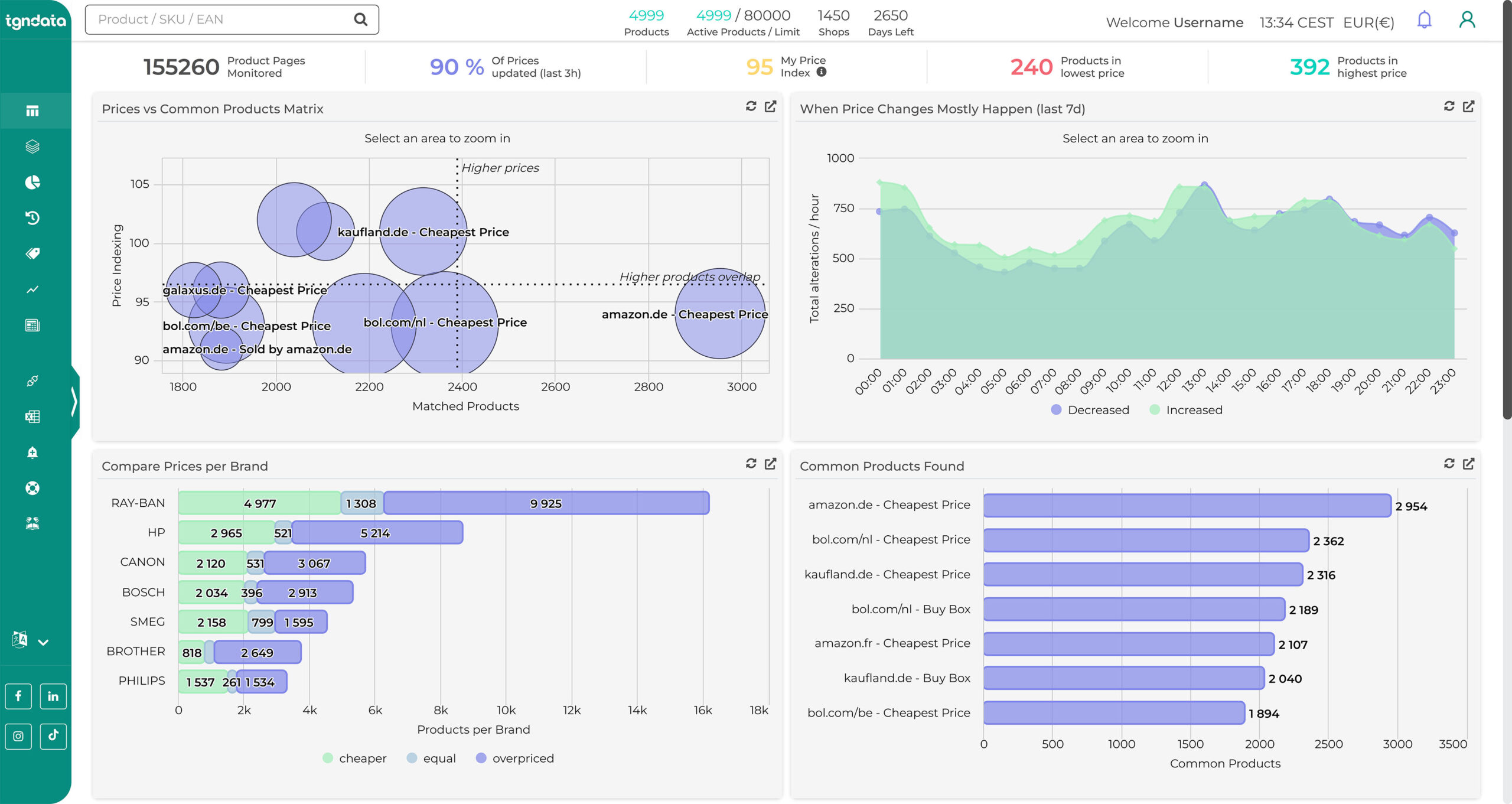Open the TikTok link icon
1512x804 pixels.
[53, 736]
